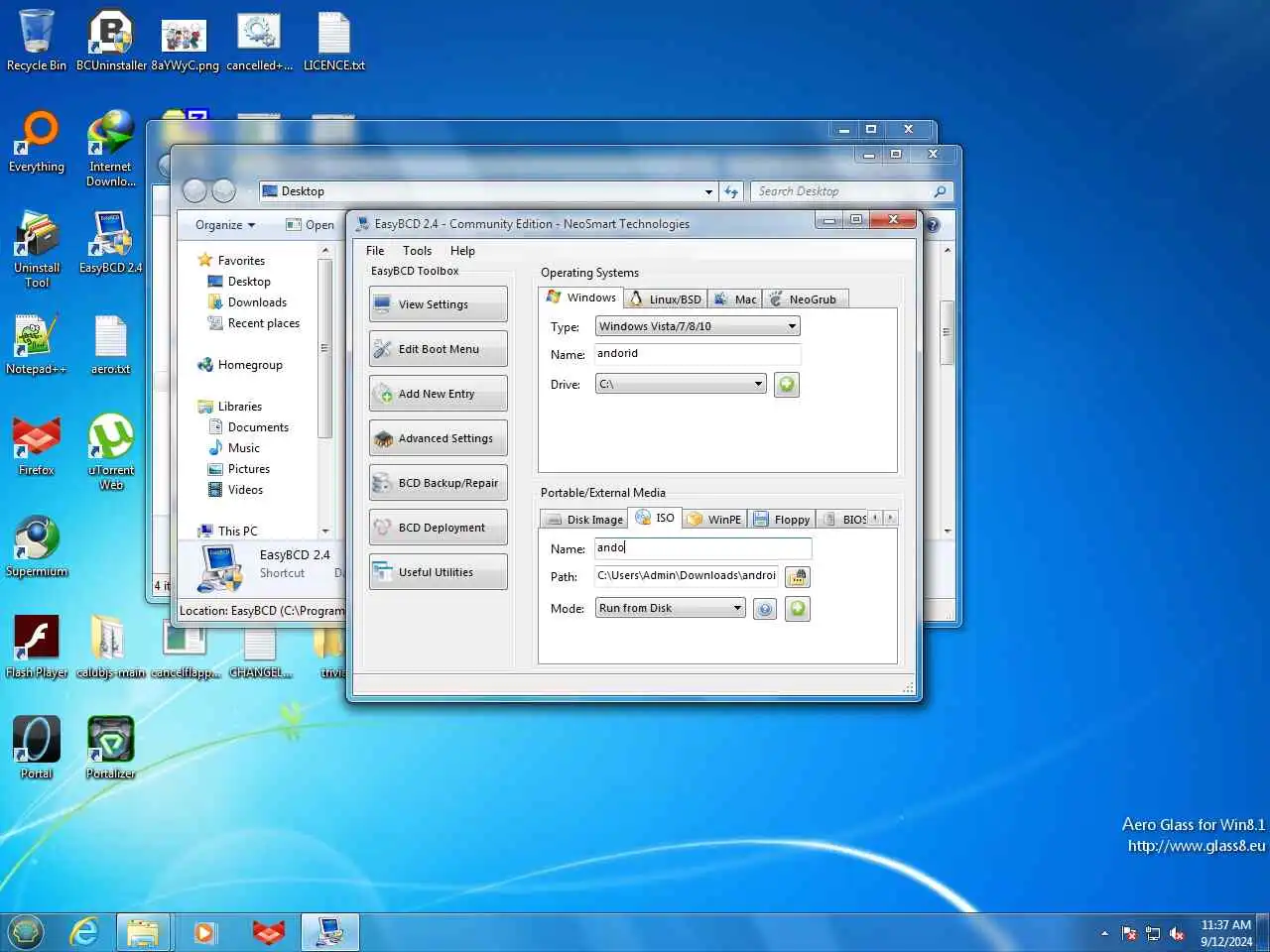The height and width of the screenshot is (952, 1270).
Task: Switch to the Mac tab
Action: point(735,298)
